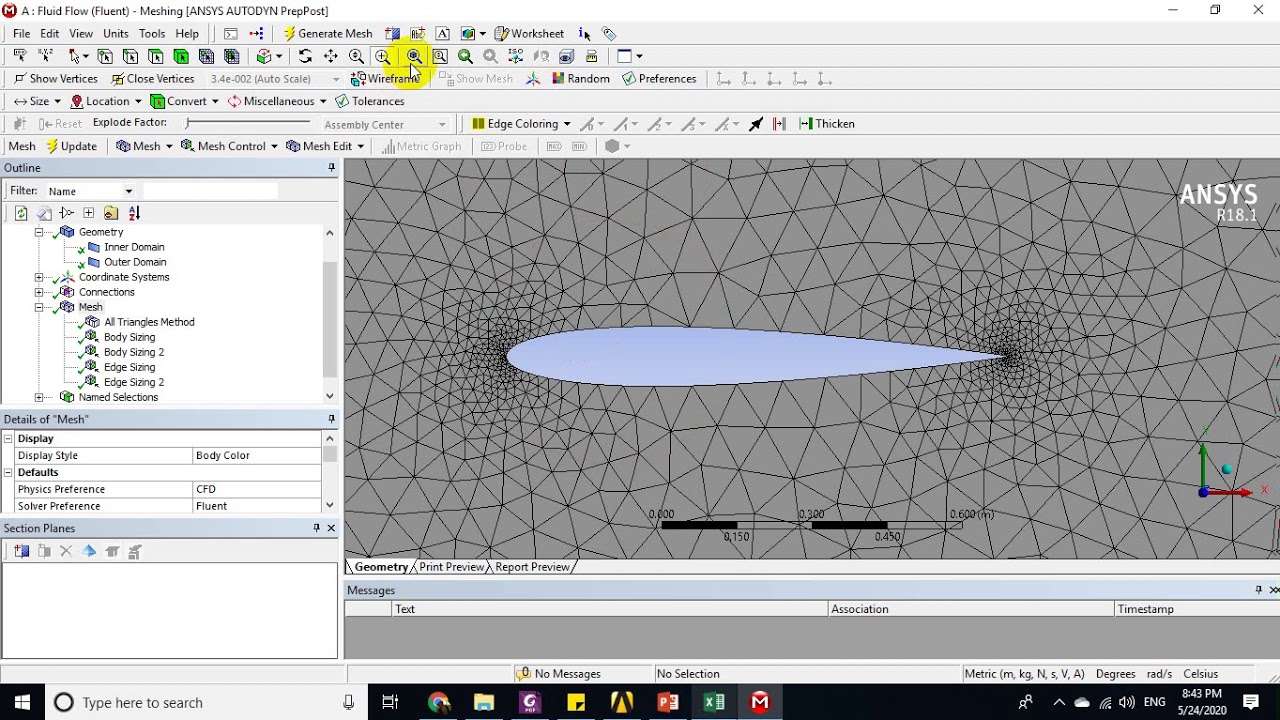The height and width of the screenshot is (720, 1280).
Task: Pin the Outline panel
Action: coord(331,168)
